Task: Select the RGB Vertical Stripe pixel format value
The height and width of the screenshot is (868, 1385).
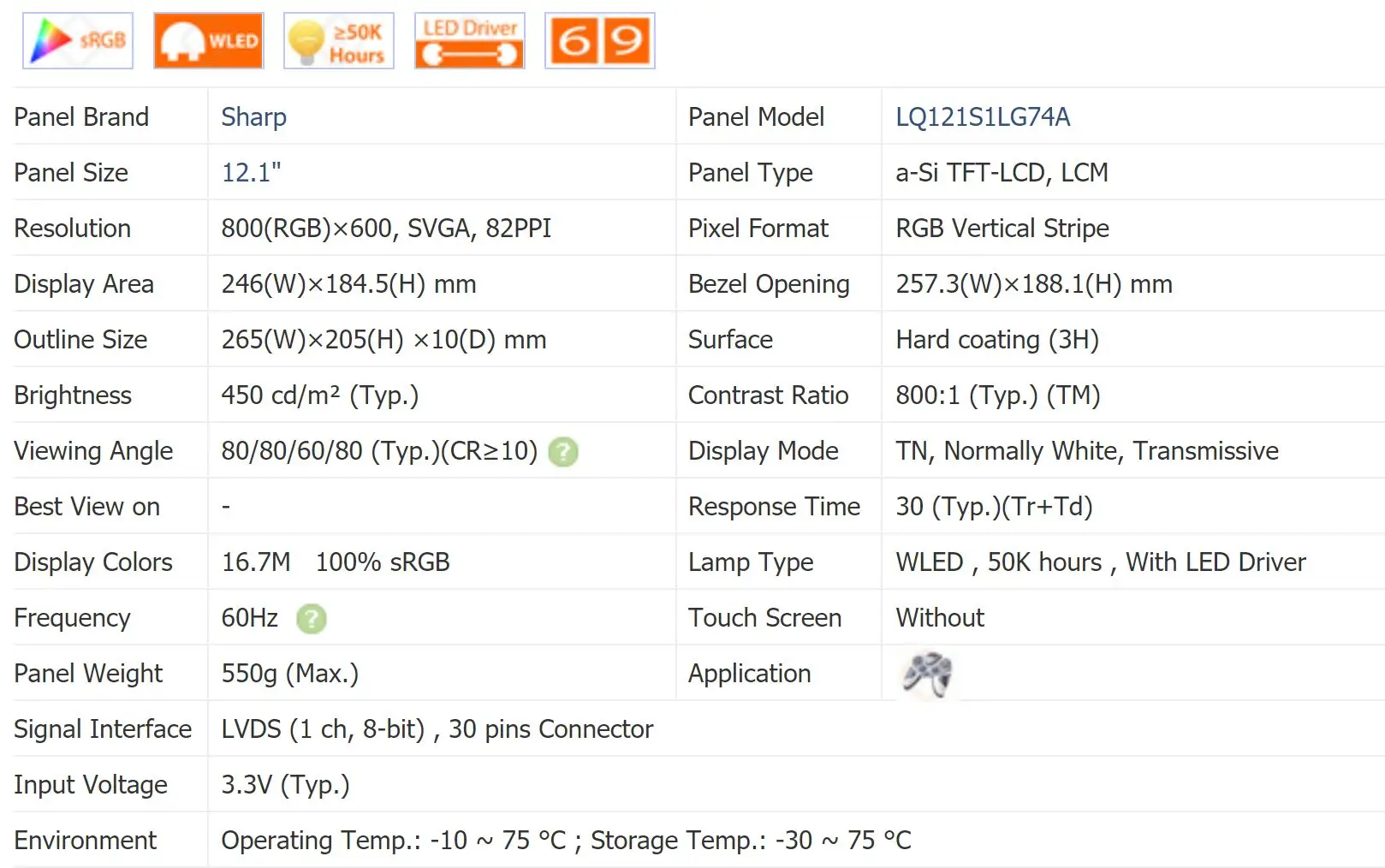Action: click(1002, 229)
